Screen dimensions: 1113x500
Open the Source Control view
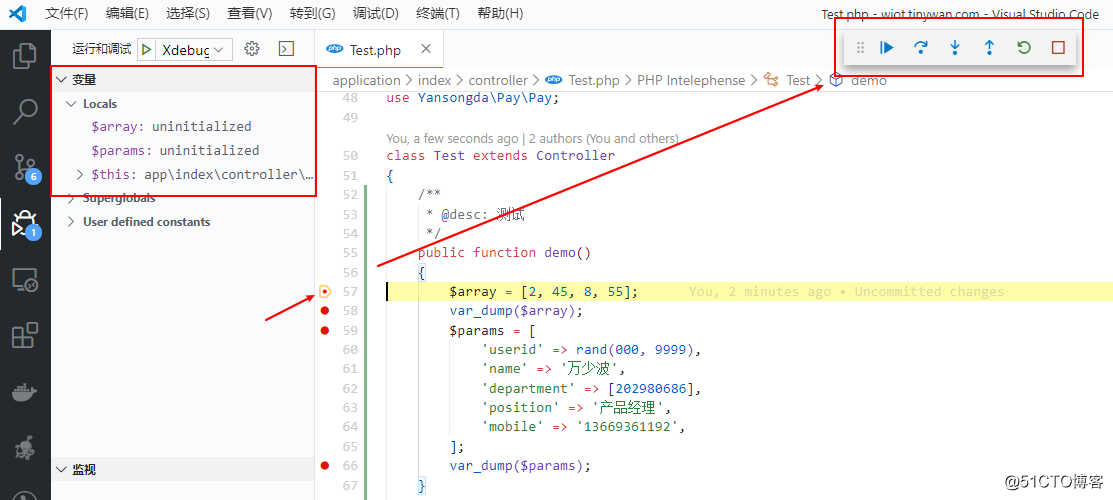25,167
